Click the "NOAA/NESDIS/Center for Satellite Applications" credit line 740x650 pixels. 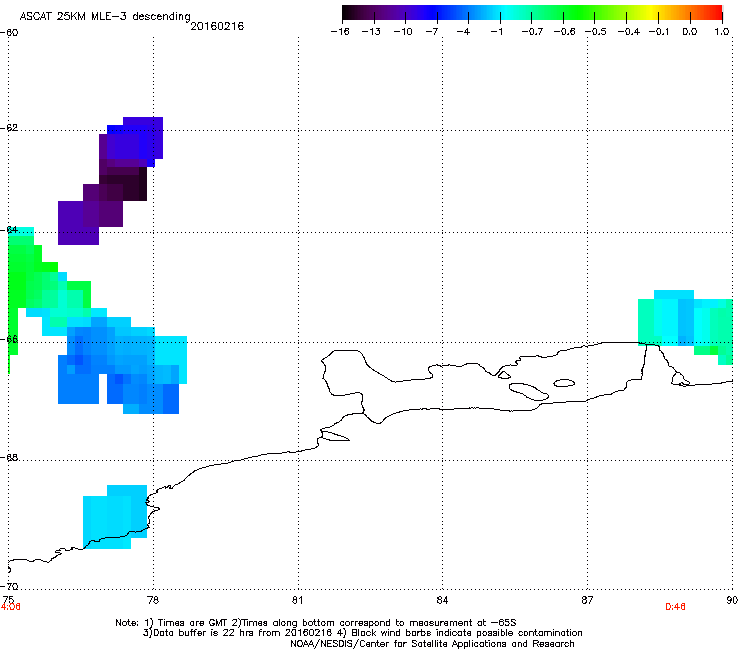[x=432, y=644]
